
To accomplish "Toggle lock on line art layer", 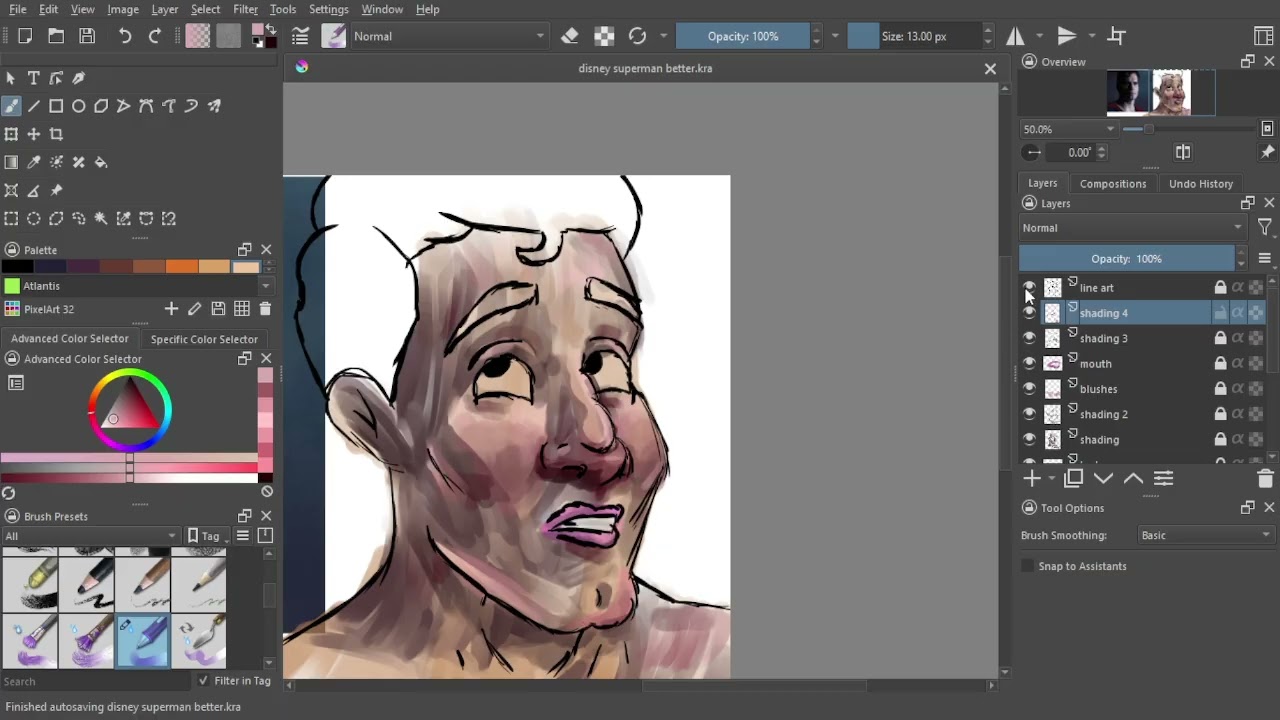I will [x=1220, y=287].
